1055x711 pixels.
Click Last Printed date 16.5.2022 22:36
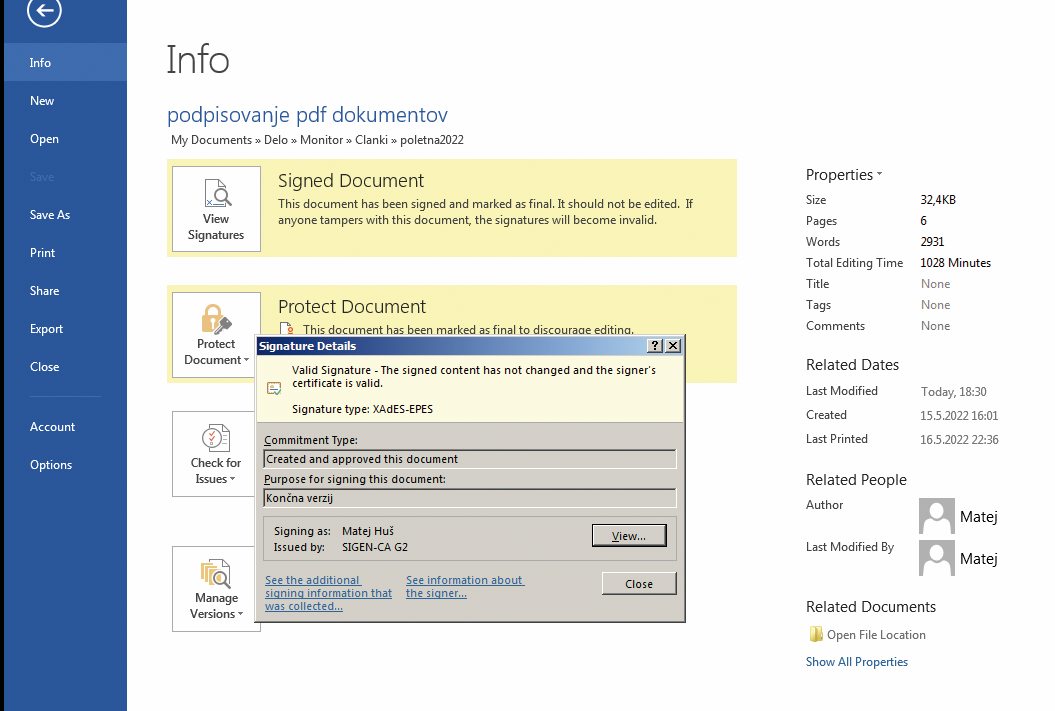(x=959, y=439)
